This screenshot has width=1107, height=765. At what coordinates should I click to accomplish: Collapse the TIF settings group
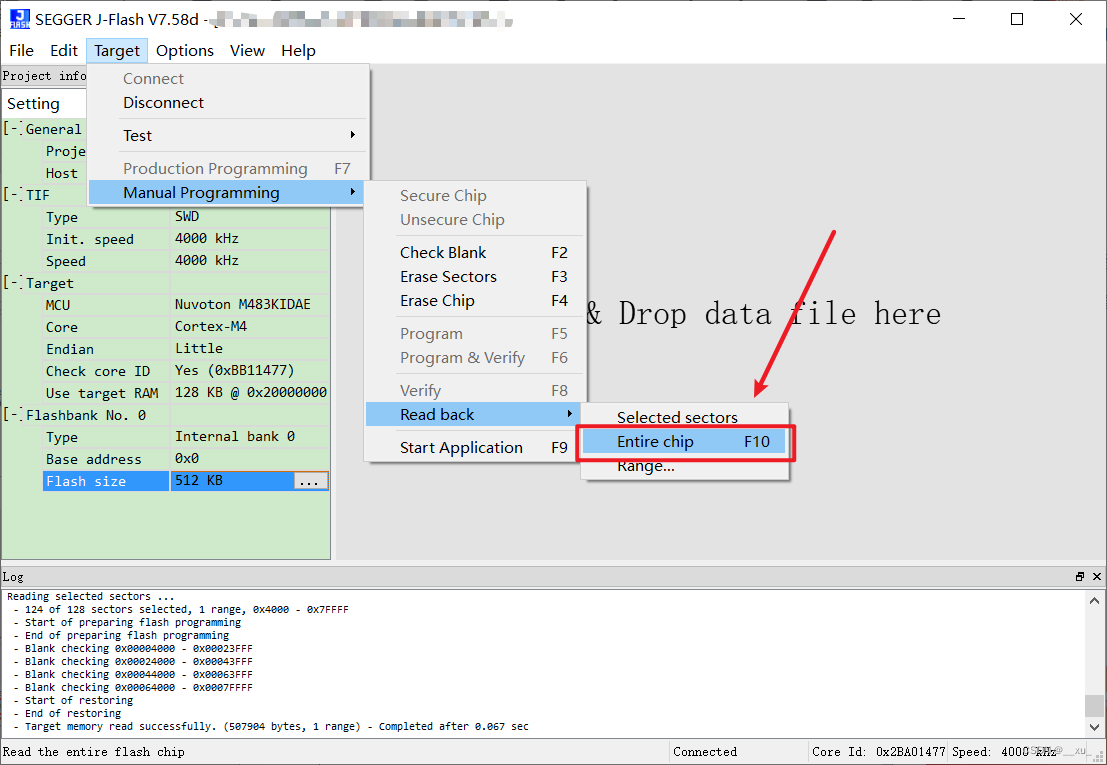13,195
